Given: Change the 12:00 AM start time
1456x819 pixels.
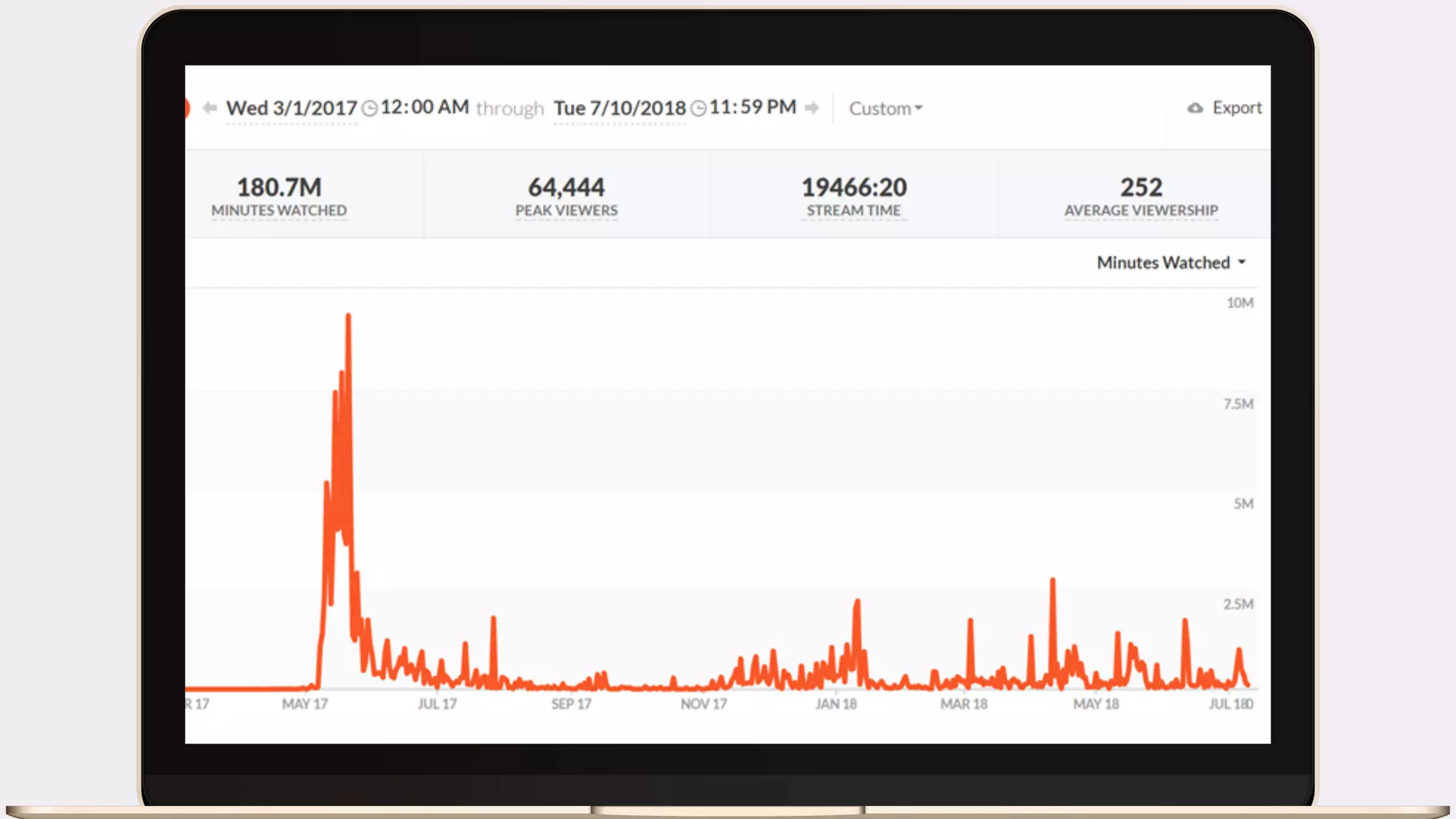Looking at the screenshot, I should (x=424, y=107).
